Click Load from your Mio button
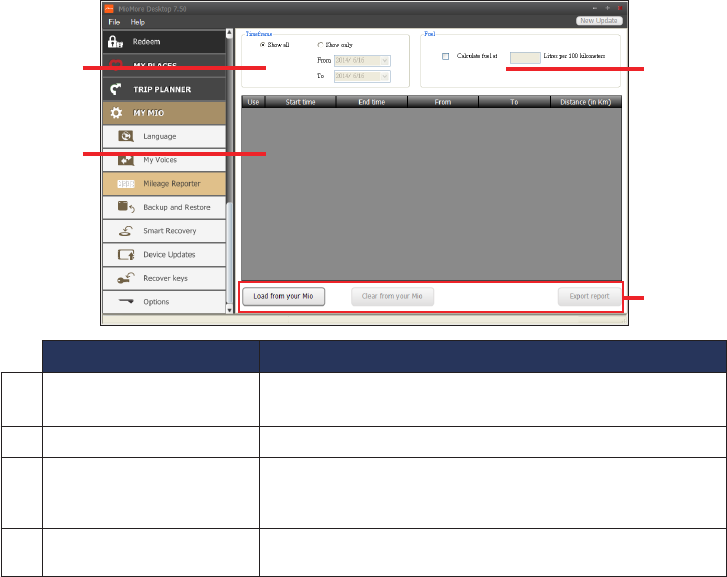 coord(283,296)
